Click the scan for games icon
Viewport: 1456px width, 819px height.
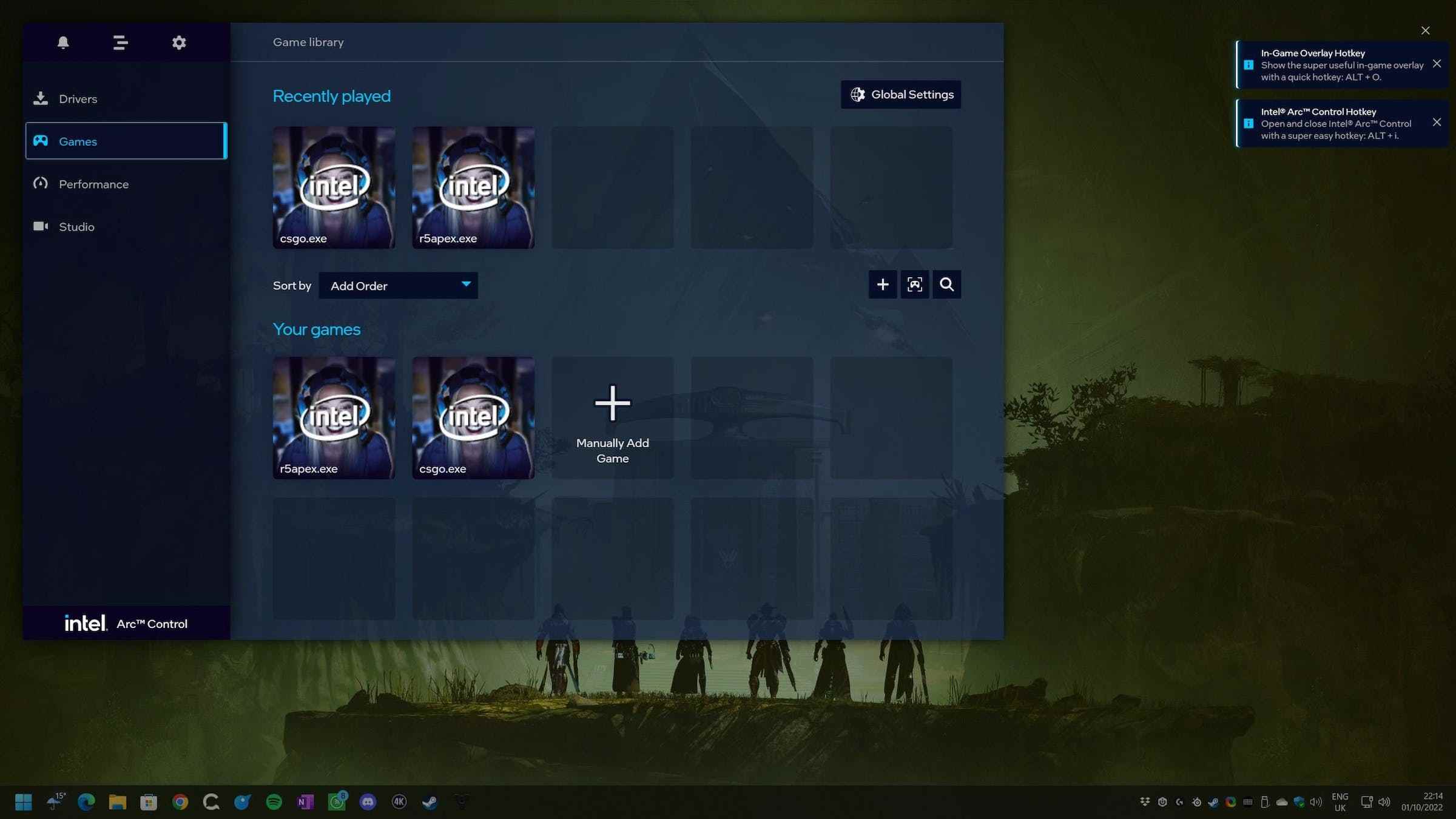(x=914, y=285)
